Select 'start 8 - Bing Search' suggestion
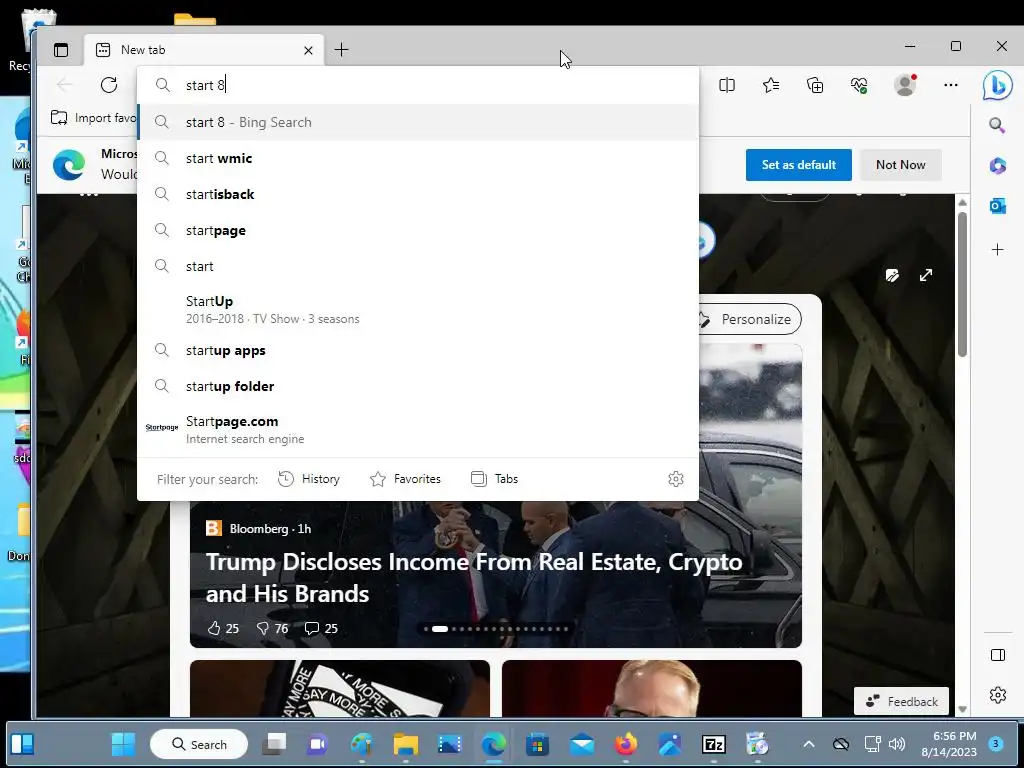Screen dimensions: 1024x768 pos(418,122)
